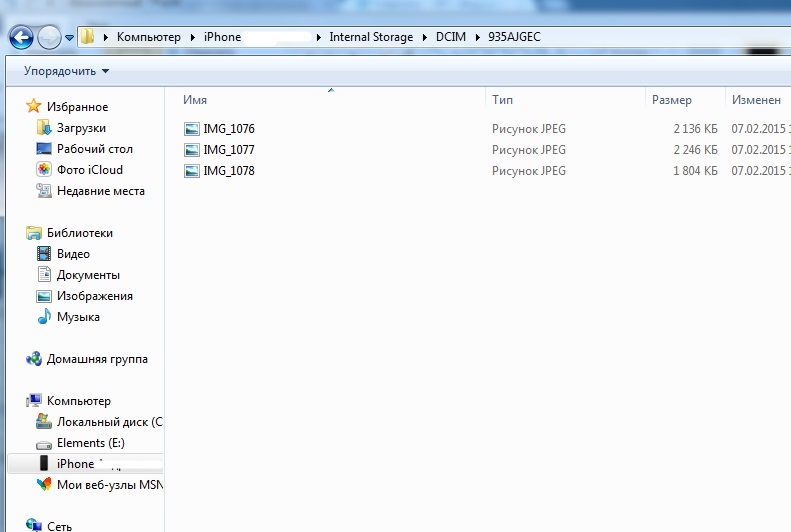Open the Видео library
Screen dimensions: 791x532
[73, 254]
